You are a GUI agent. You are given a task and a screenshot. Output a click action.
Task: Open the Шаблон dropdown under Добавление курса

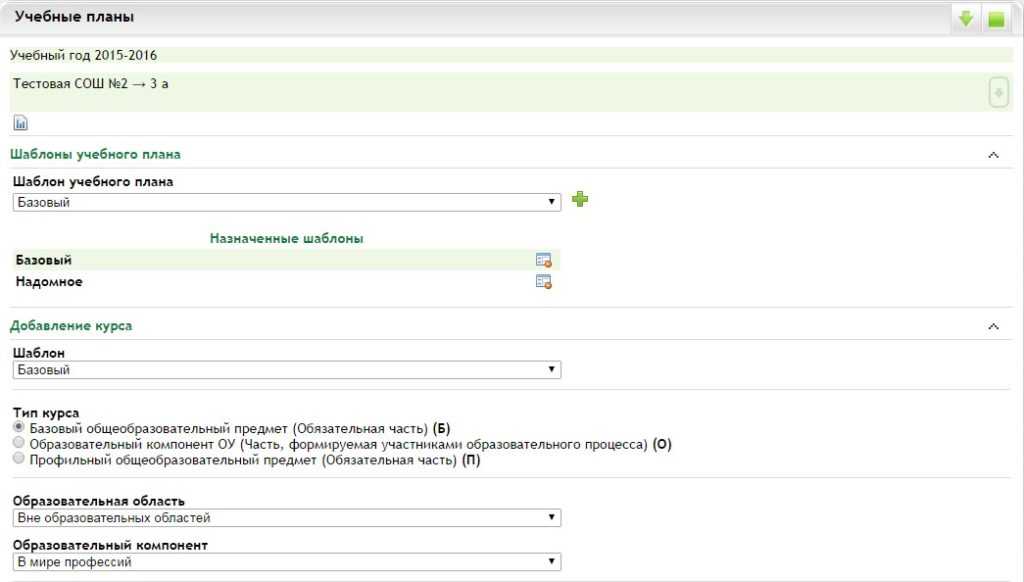pos(287,370)
